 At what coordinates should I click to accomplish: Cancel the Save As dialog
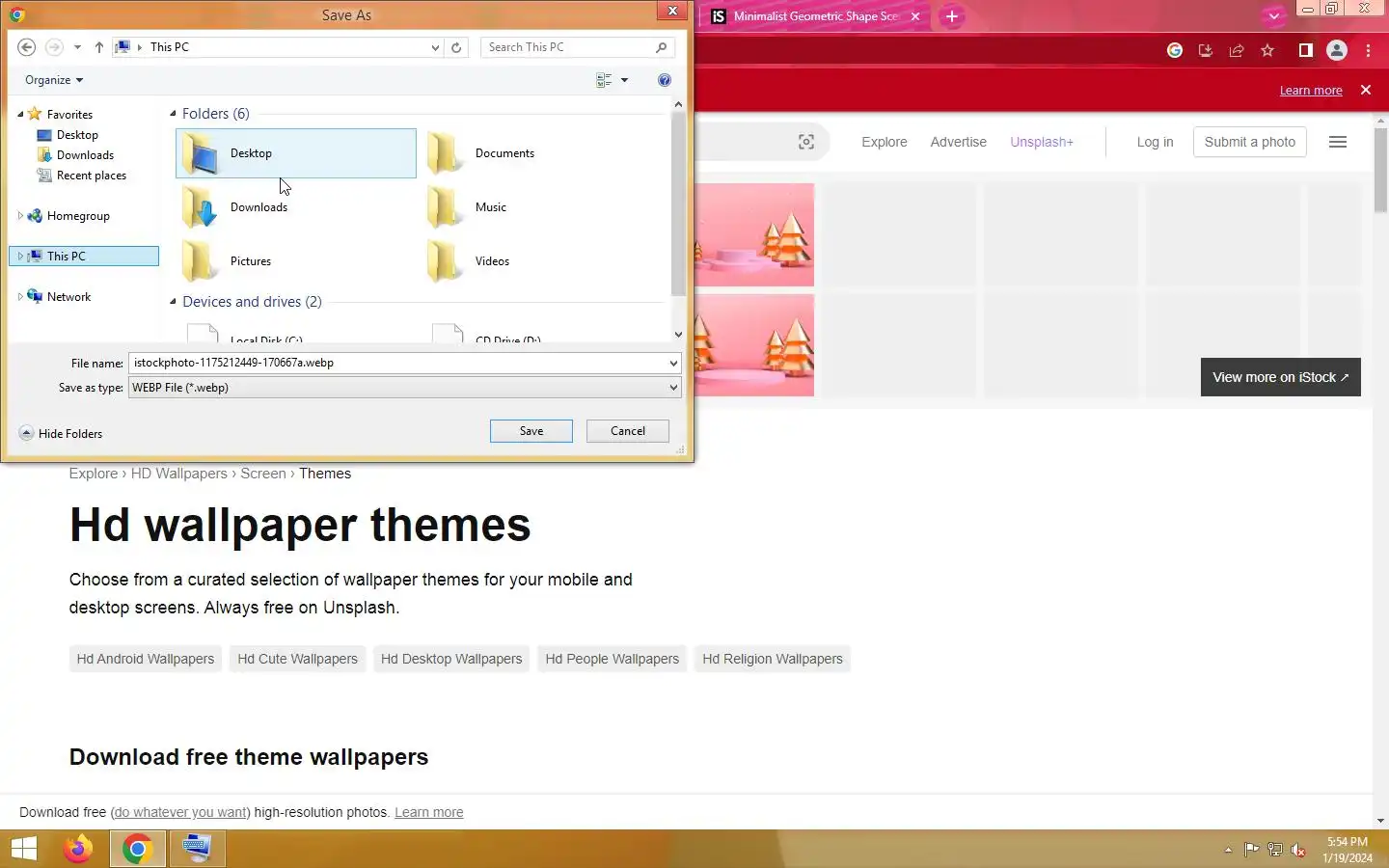[x=628, y=431]
